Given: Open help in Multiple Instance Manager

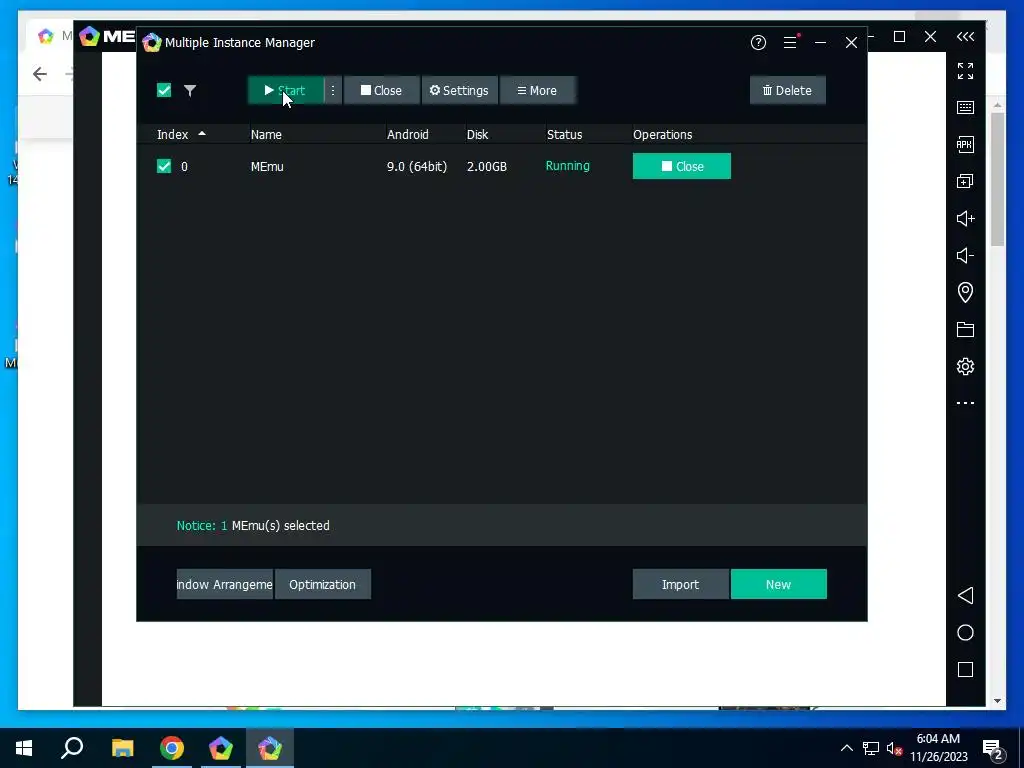Looking at the screenshot, I should 758,42.
